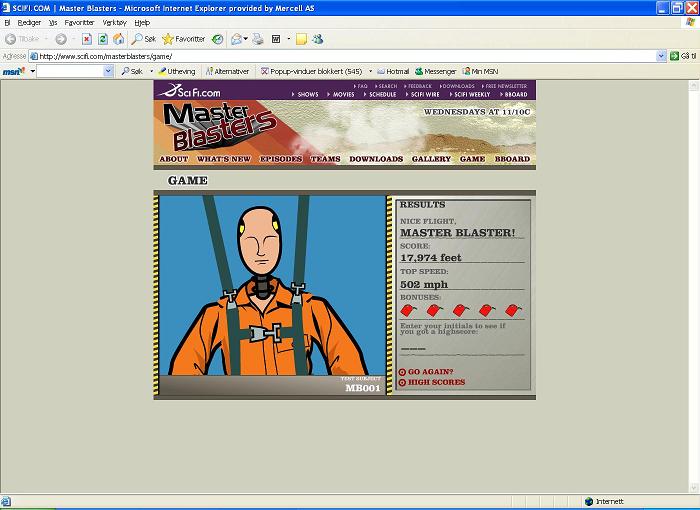Open the DOWNLOADS page in Master Blasters nav
The height and width of the screenshot is (510, 700).
click(376, 159)
